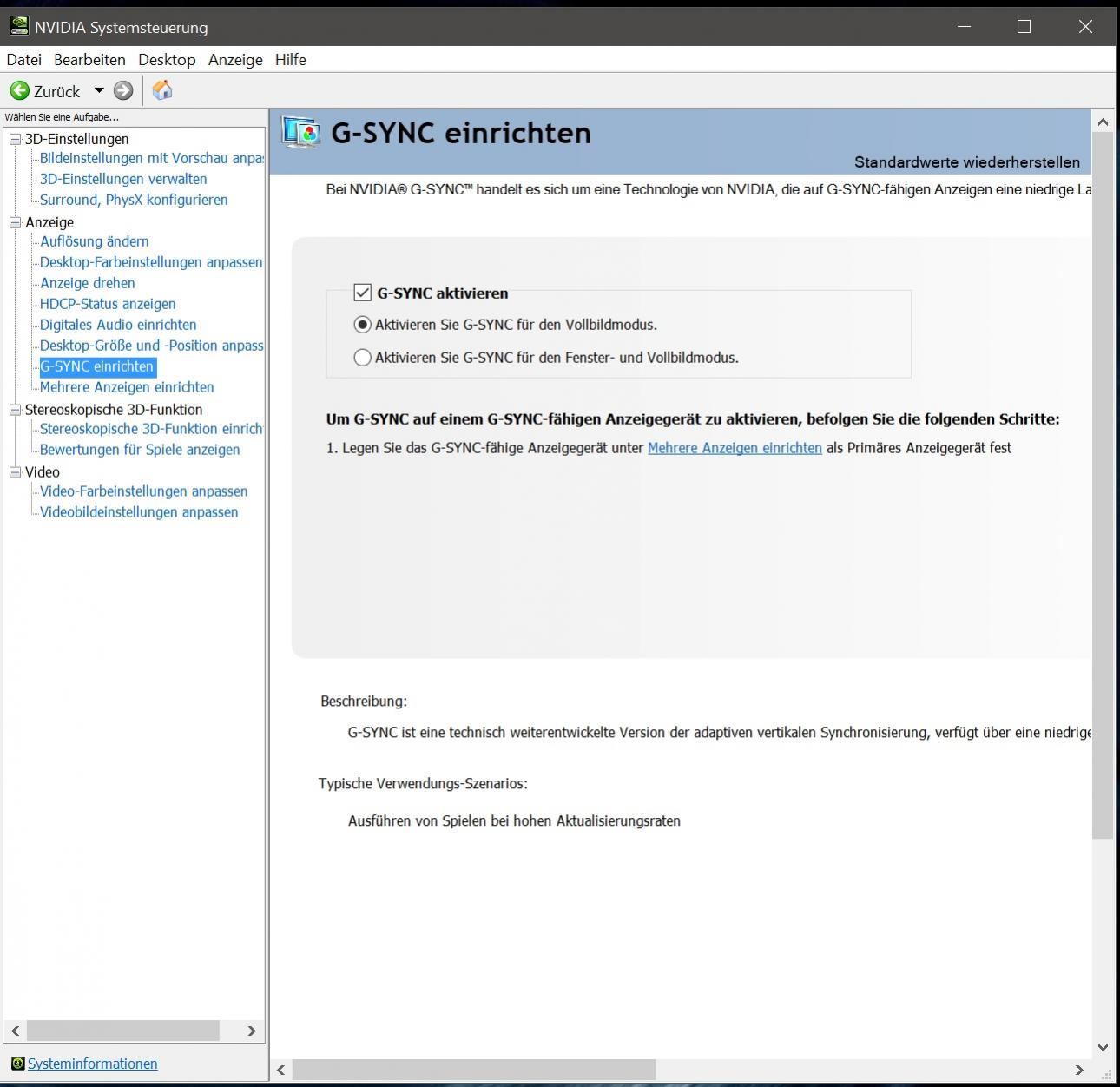
Task: Open HDCP-Status anzeigen
Action: pyautogui.click(x=108, y=304)
